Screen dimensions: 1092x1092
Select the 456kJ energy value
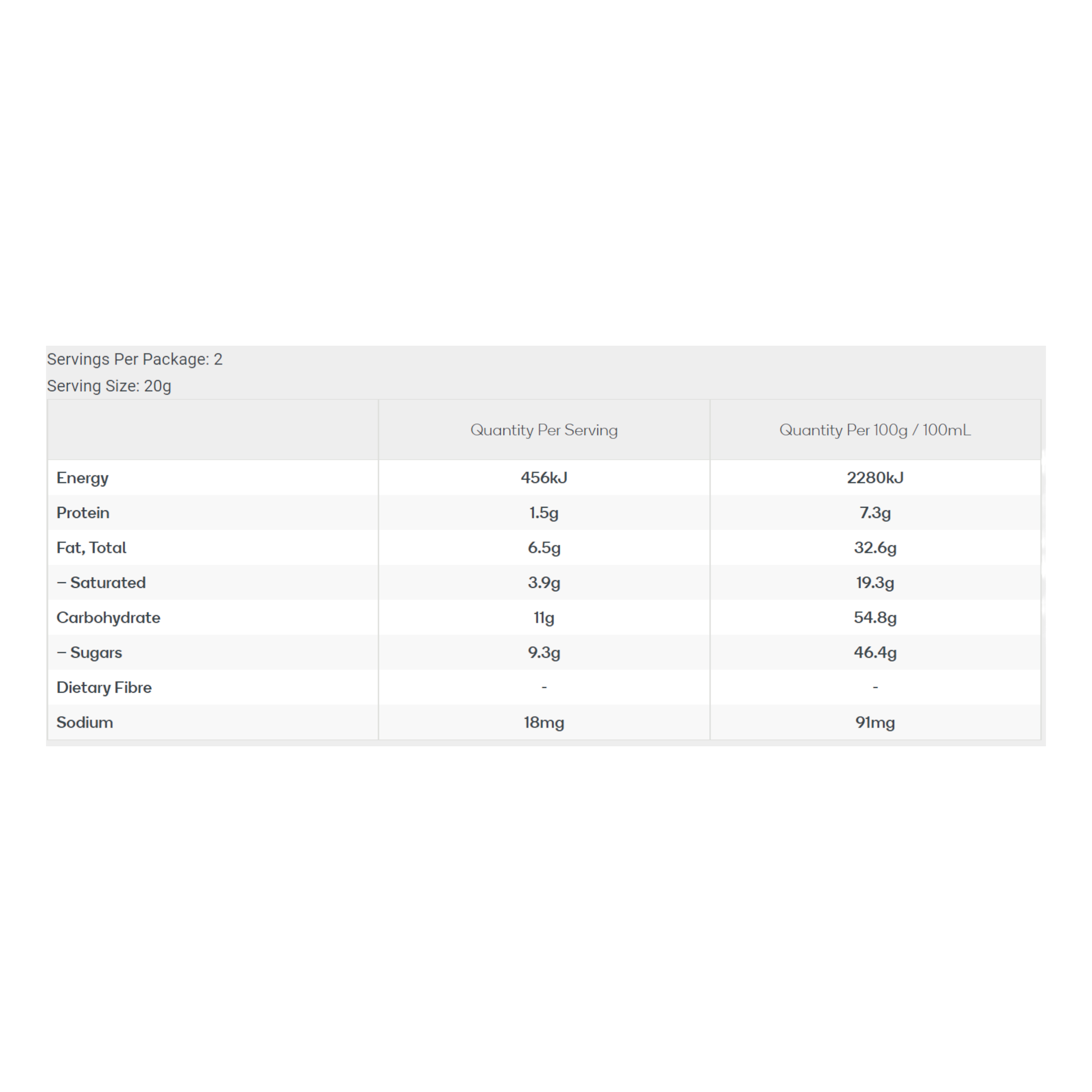tap(544, 478)
